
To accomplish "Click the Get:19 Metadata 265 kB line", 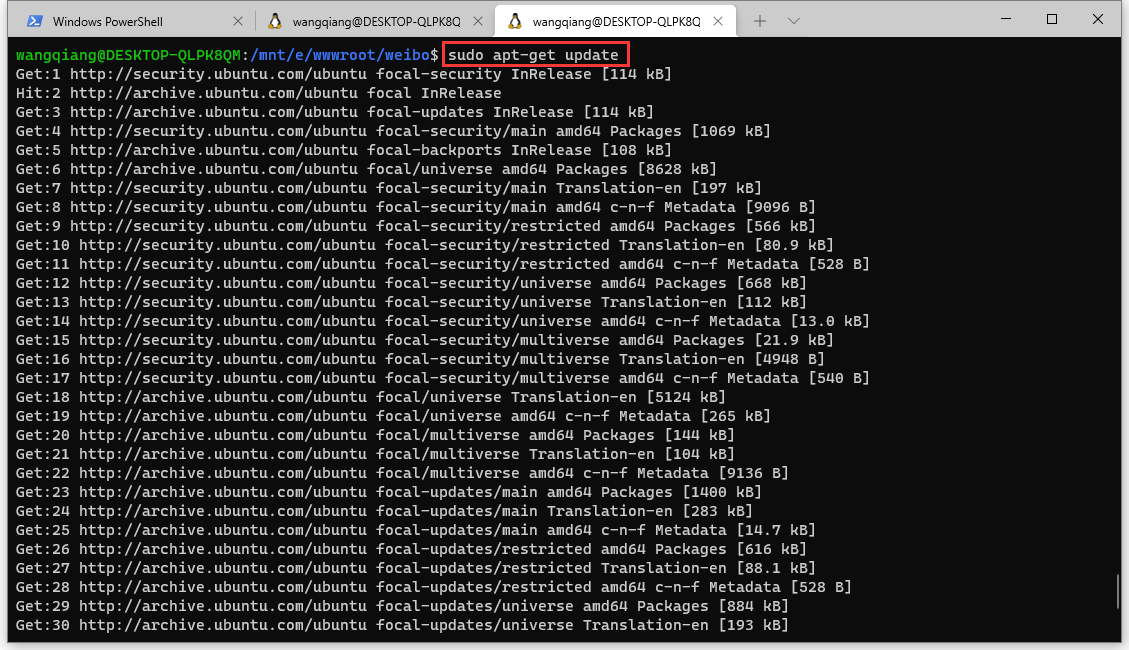I will [x=393, y=416].
